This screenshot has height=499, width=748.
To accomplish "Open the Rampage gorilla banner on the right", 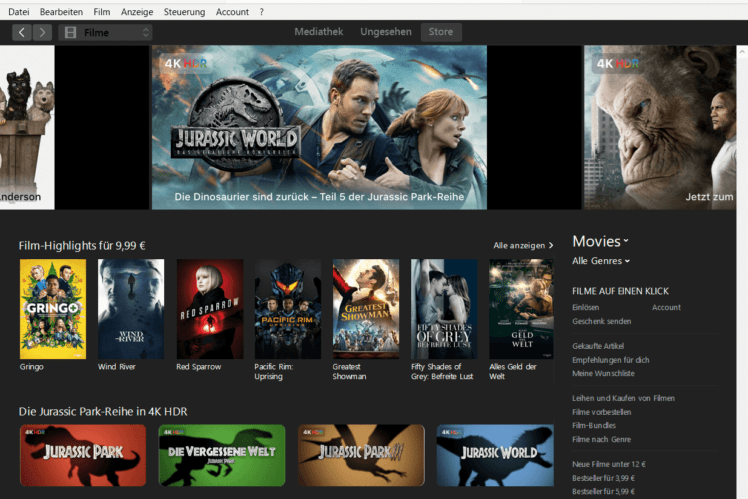I will point(660,127).
